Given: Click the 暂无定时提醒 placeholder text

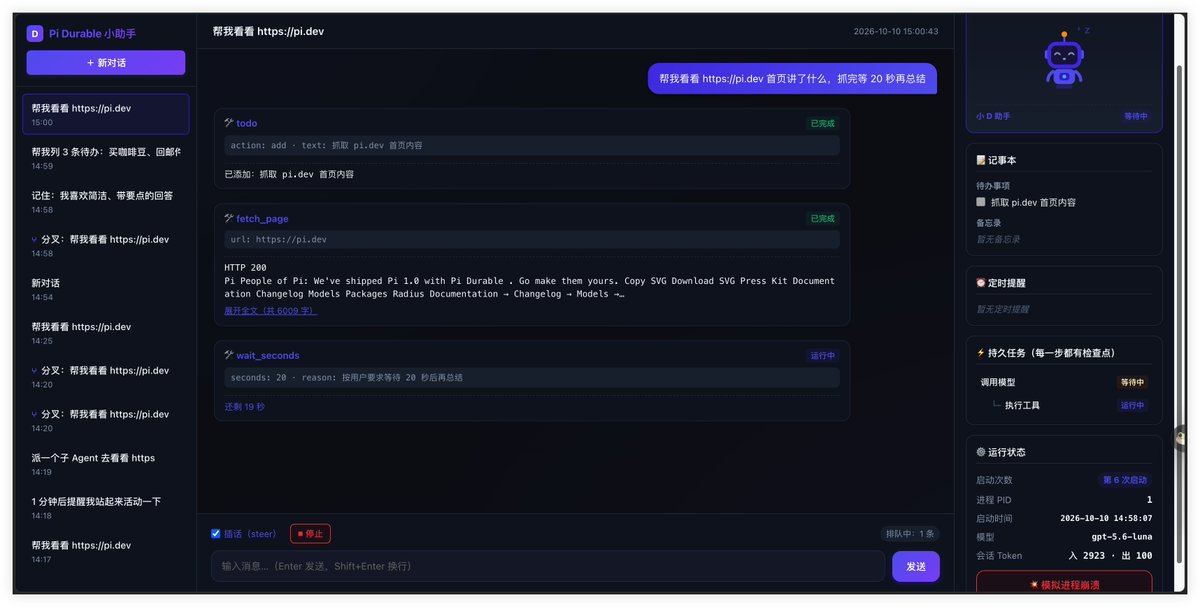Looking at the screenshot, I should tap(1002, 309).
